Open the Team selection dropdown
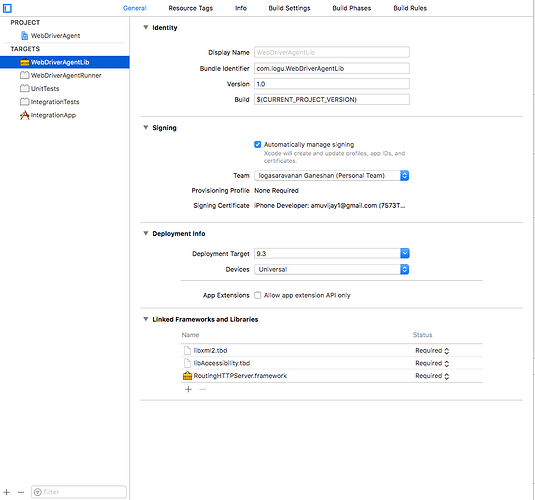 (x=331, y=175)
